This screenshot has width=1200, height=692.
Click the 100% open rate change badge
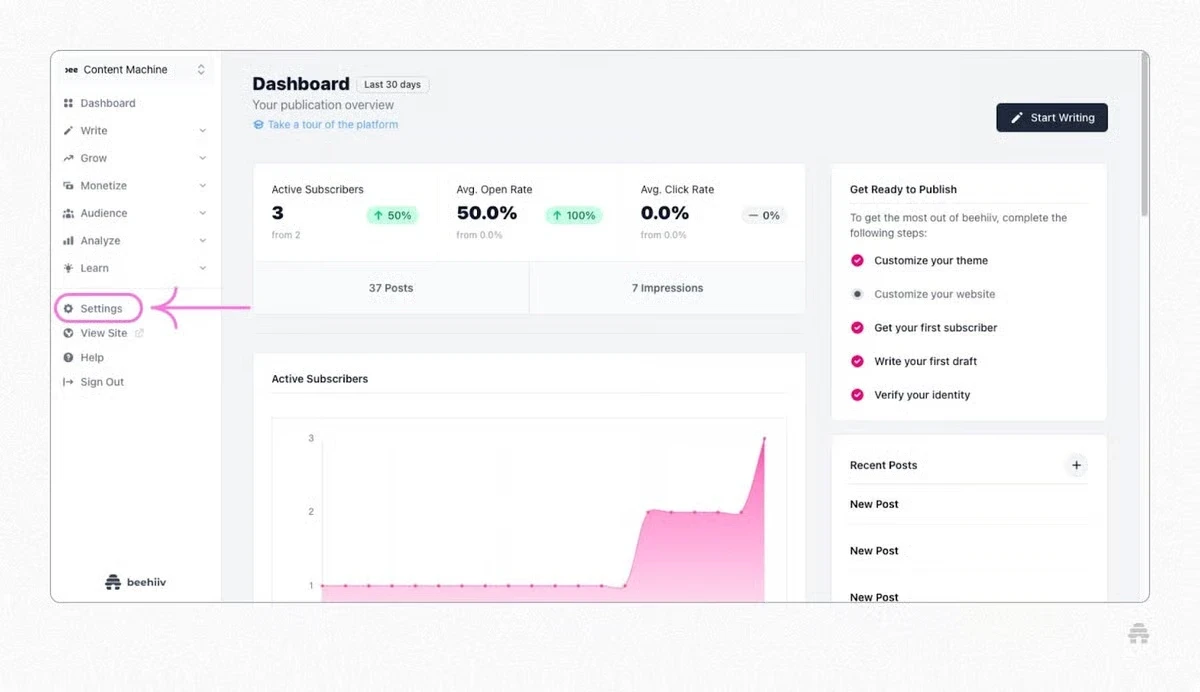[574, 215]
